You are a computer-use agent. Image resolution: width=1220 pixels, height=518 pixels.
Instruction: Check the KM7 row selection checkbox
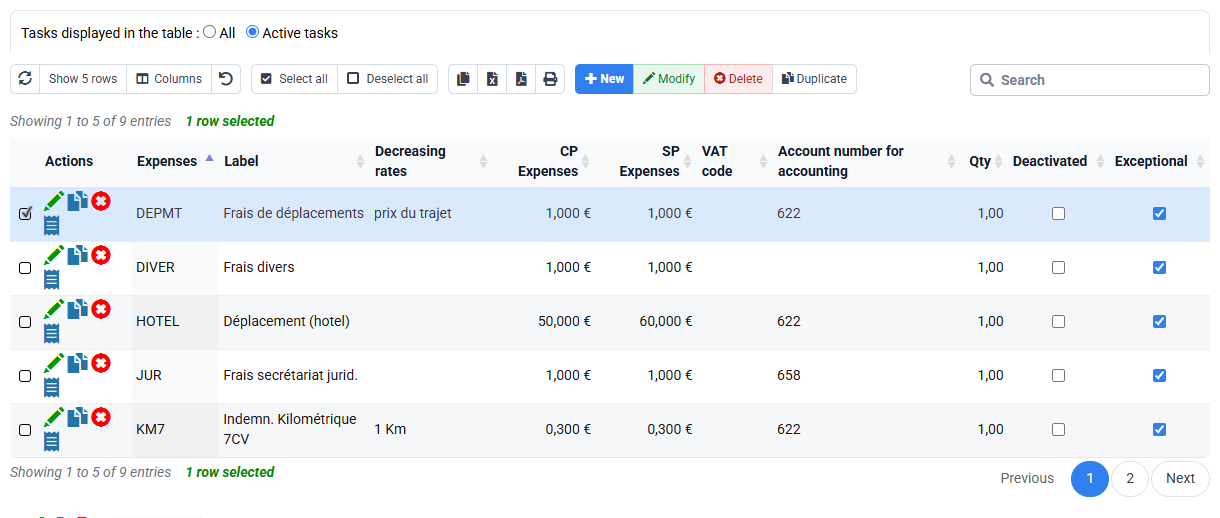click(x=25, y=429)
